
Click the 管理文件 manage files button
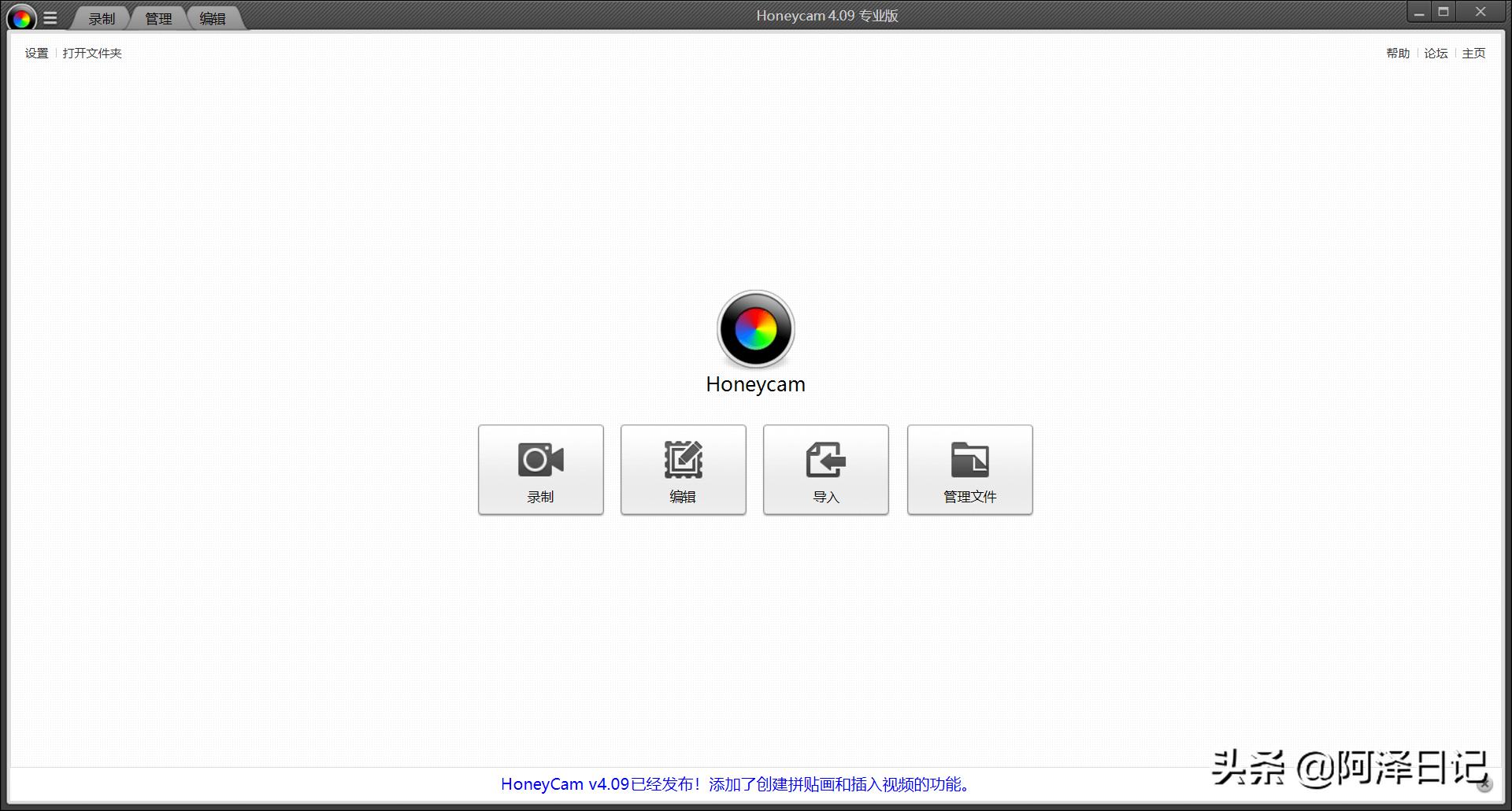pos(970,470)
